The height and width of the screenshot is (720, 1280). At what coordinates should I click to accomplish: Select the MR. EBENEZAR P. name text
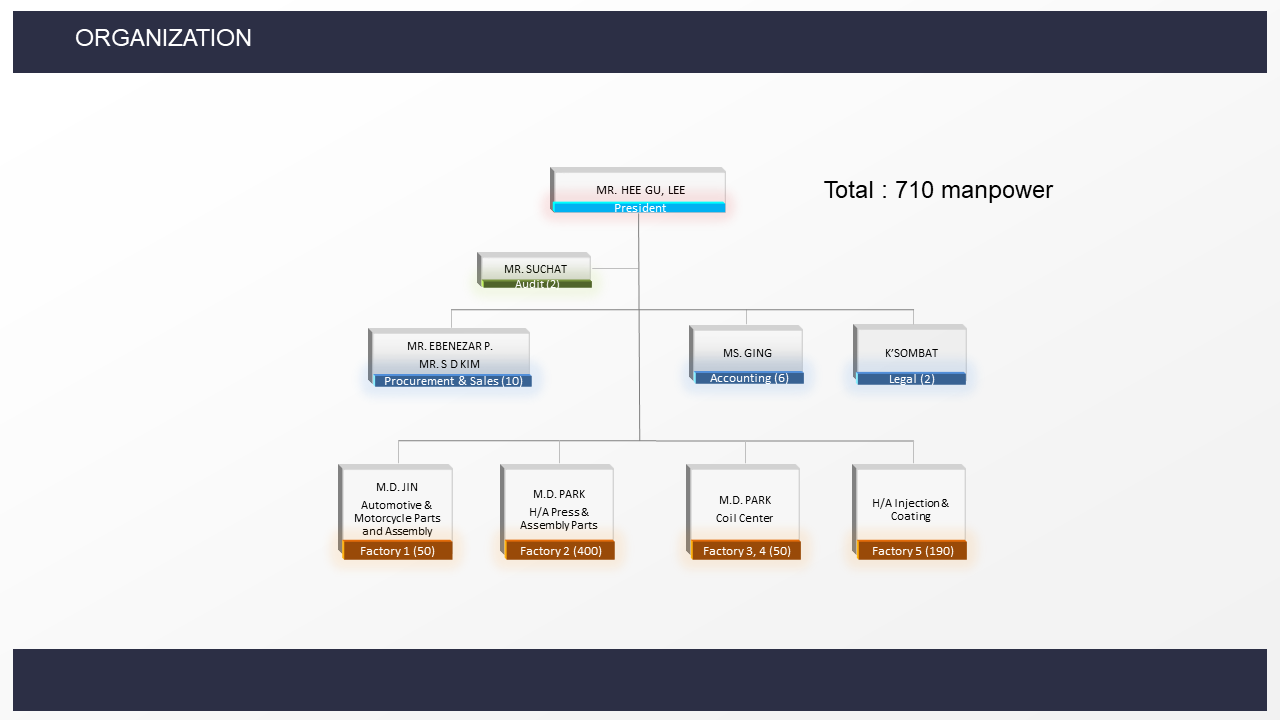tap(449, 346)
